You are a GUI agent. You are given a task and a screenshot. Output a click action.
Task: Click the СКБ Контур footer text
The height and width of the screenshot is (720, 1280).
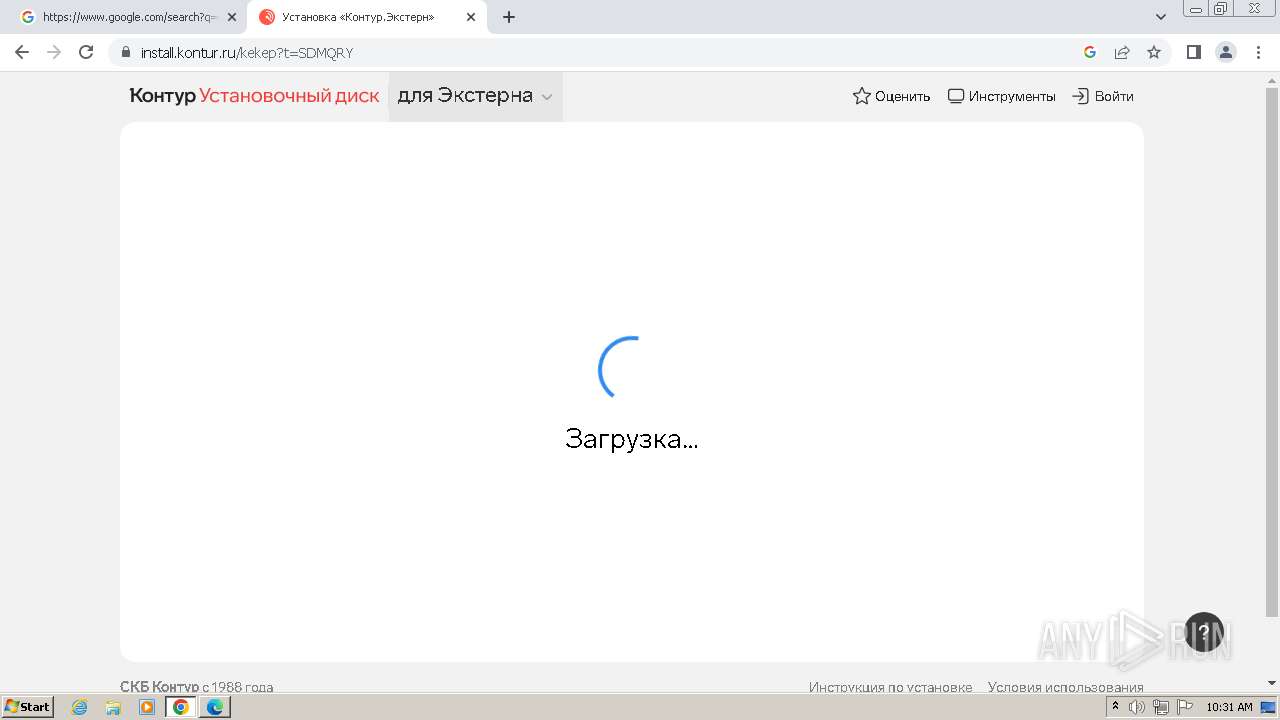(x=159, y=687)
